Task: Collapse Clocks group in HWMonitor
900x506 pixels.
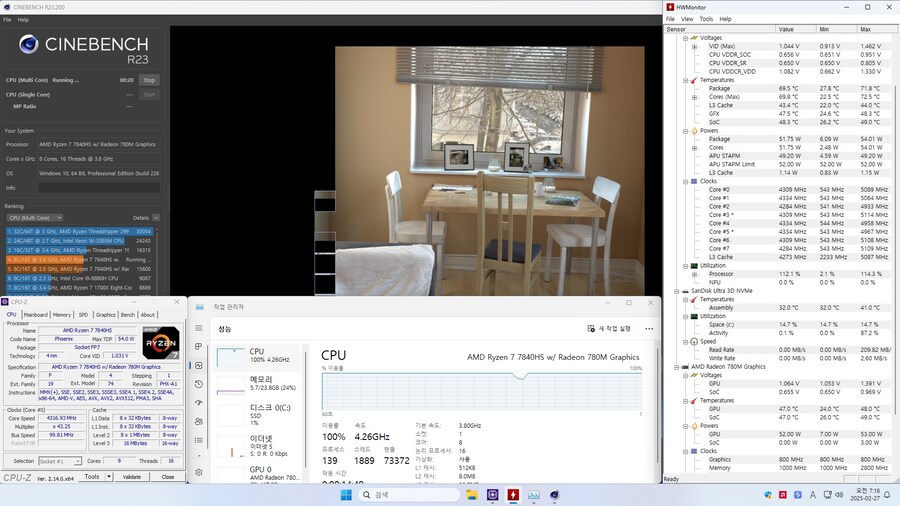Action: pos(685,181)
